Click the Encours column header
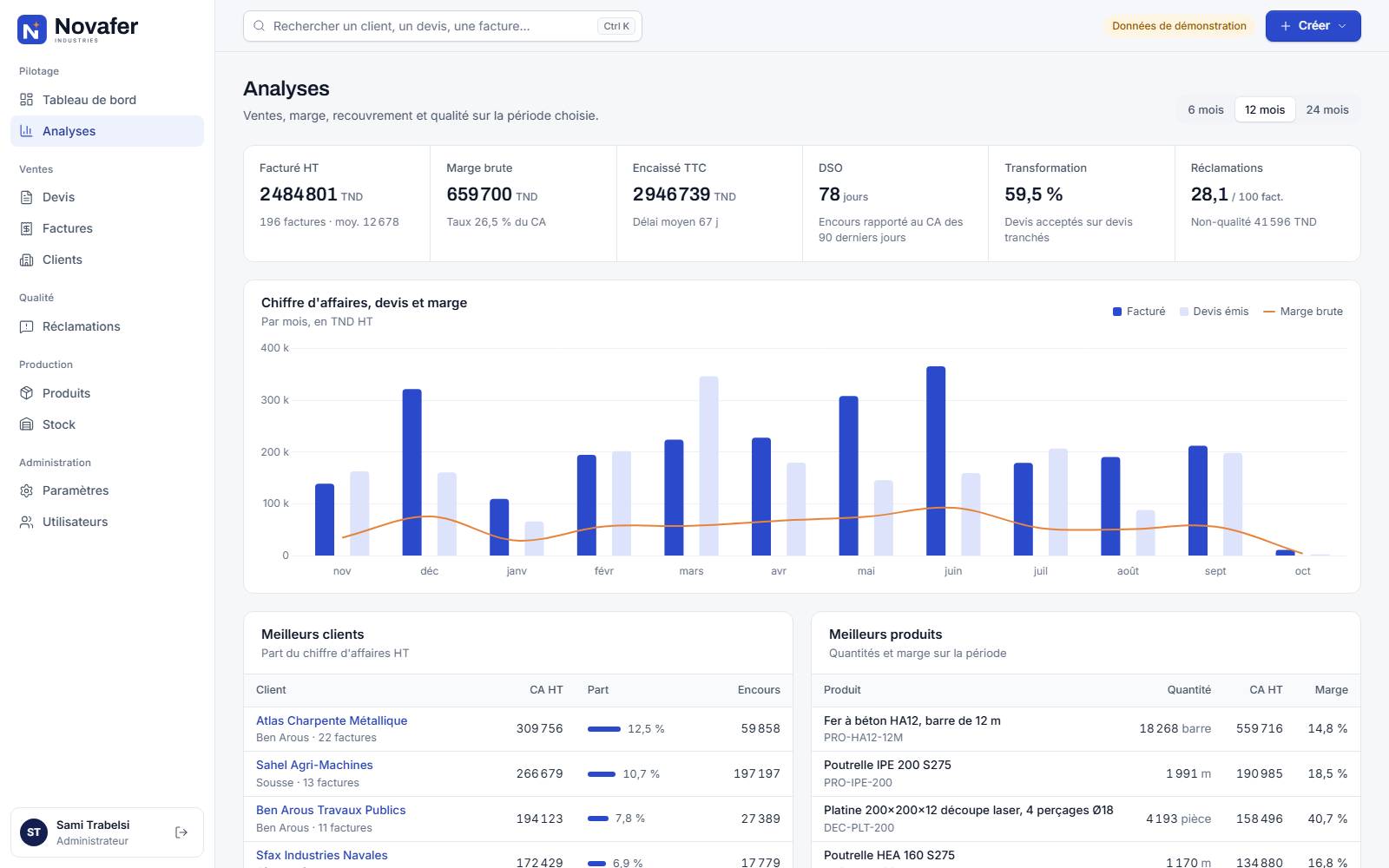The image size is (1389, 868). [x=759, y=690]
